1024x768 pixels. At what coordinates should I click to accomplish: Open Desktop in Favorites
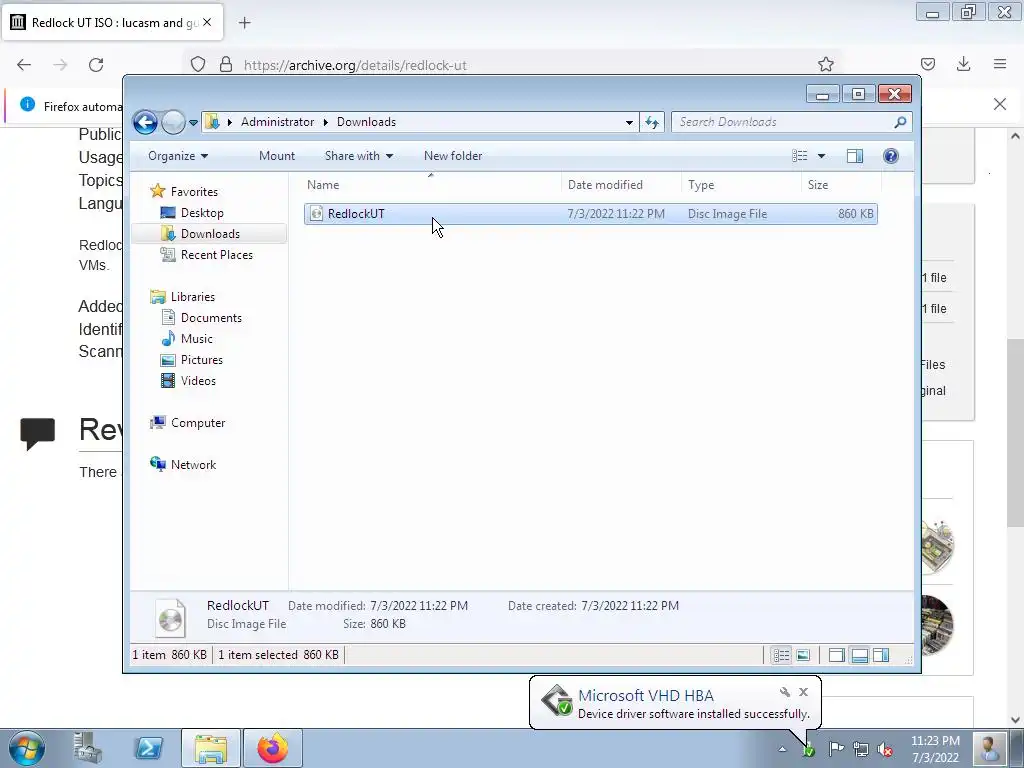click(202, 213)
